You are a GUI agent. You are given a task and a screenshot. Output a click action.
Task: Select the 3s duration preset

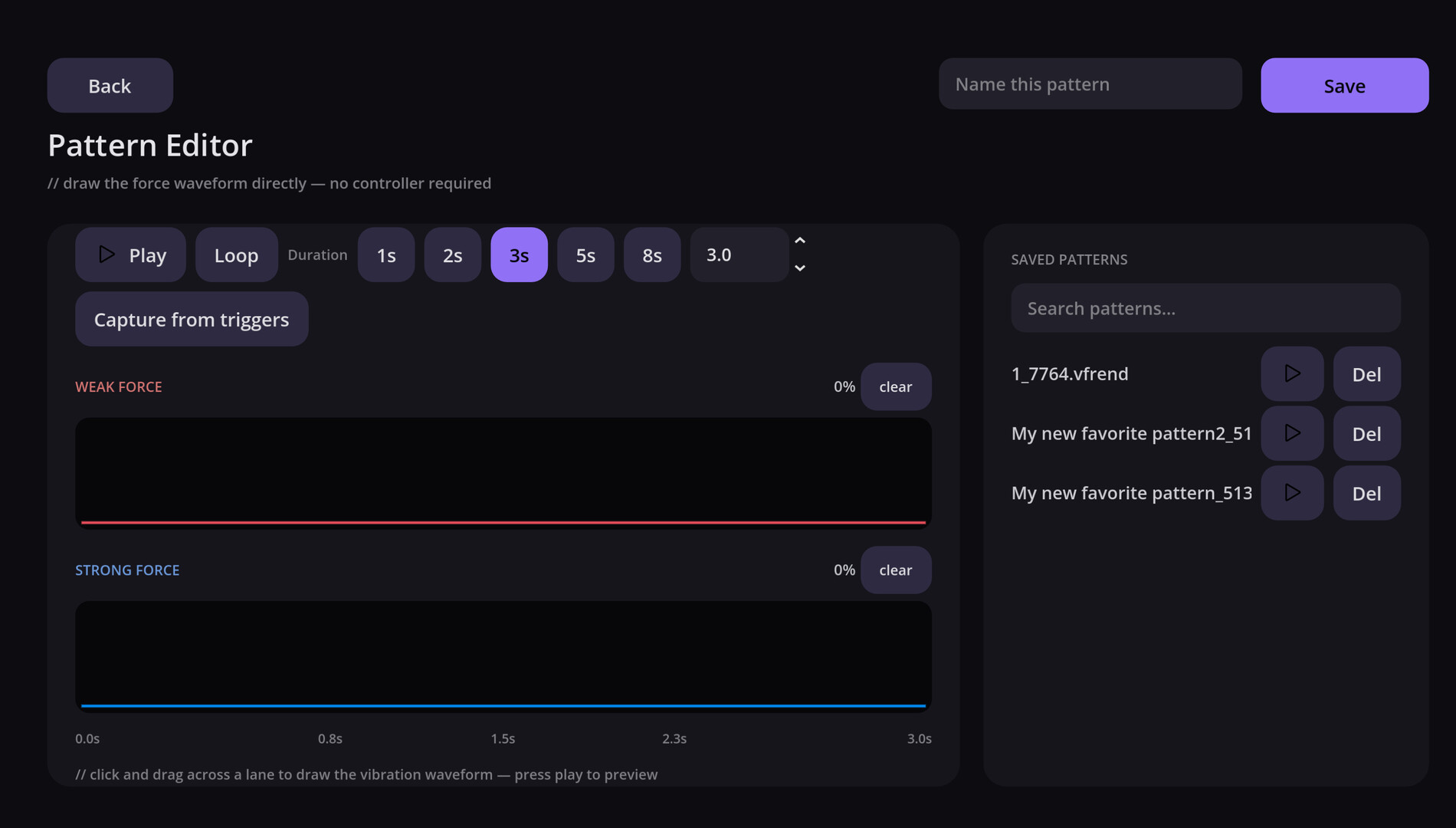pyautogui.click(x=519, y=255)
